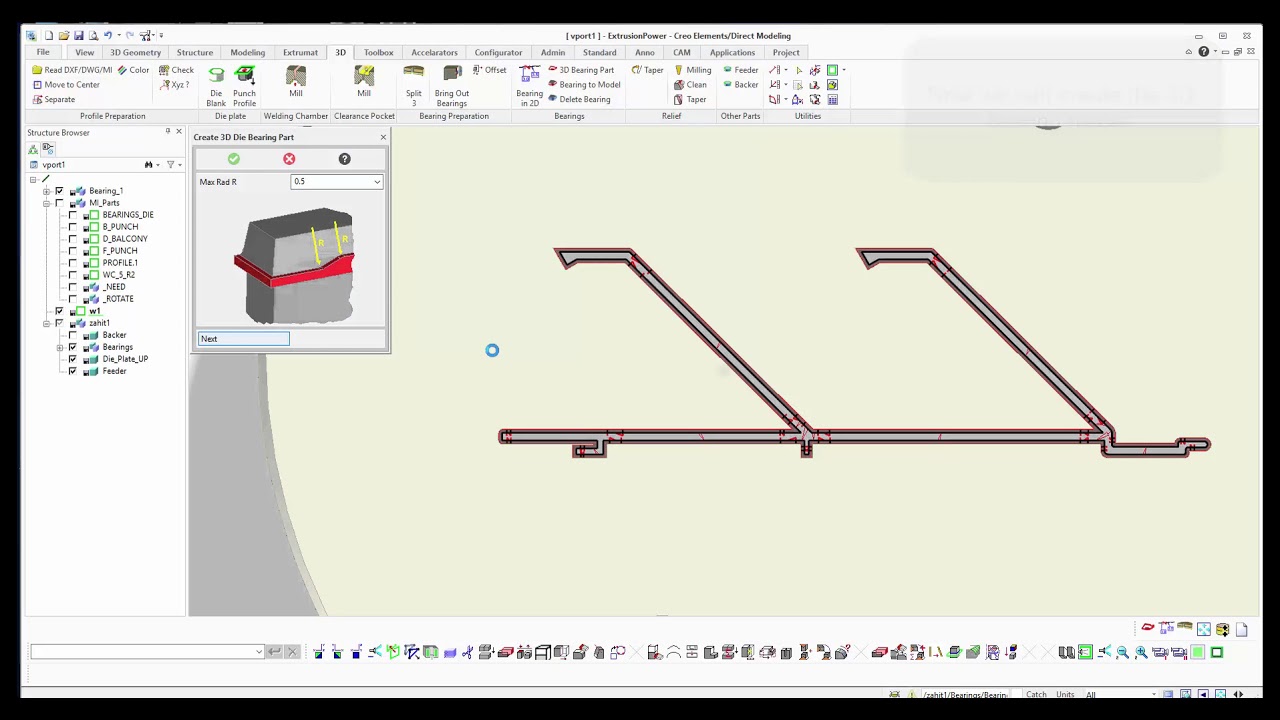Switch to the 3D Geometry ribbon tab
1280x720 pixels.
135,52
